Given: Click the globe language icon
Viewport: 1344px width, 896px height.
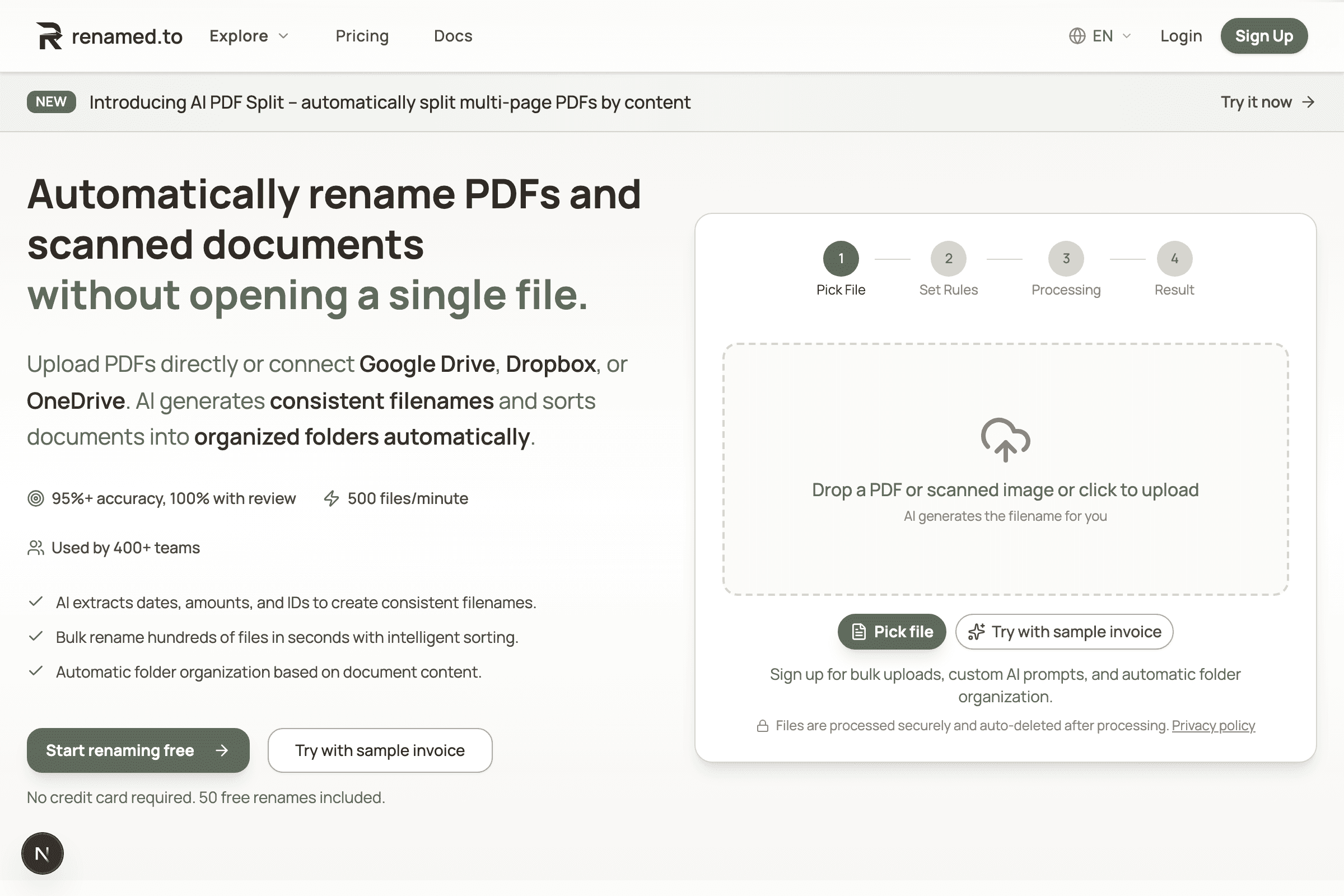Looking at the screenshot, I should (x=1076, y=35).
